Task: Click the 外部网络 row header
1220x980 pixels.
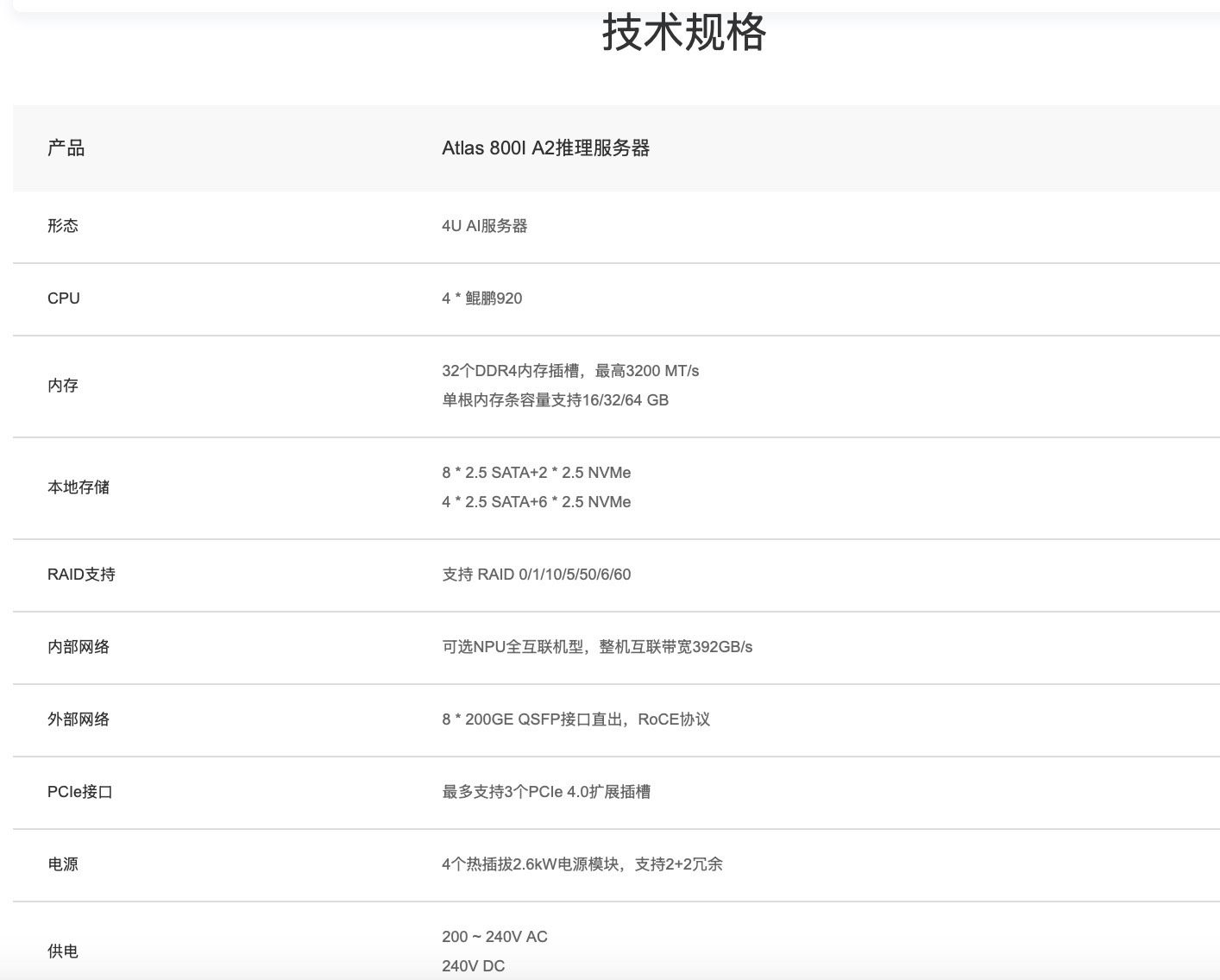Action: pyautogui.click(x=78, y=719)
